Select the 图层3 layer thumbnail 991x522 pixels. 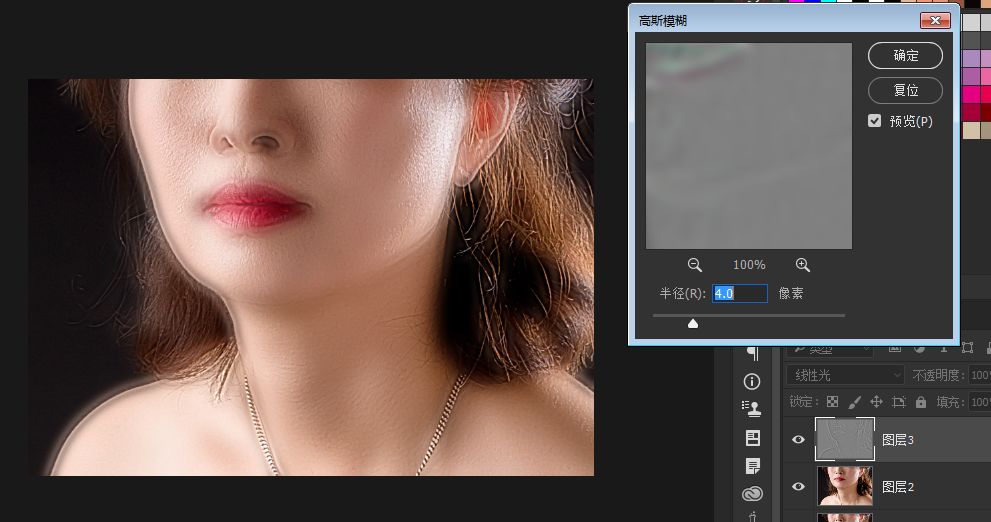pos(845,439)
